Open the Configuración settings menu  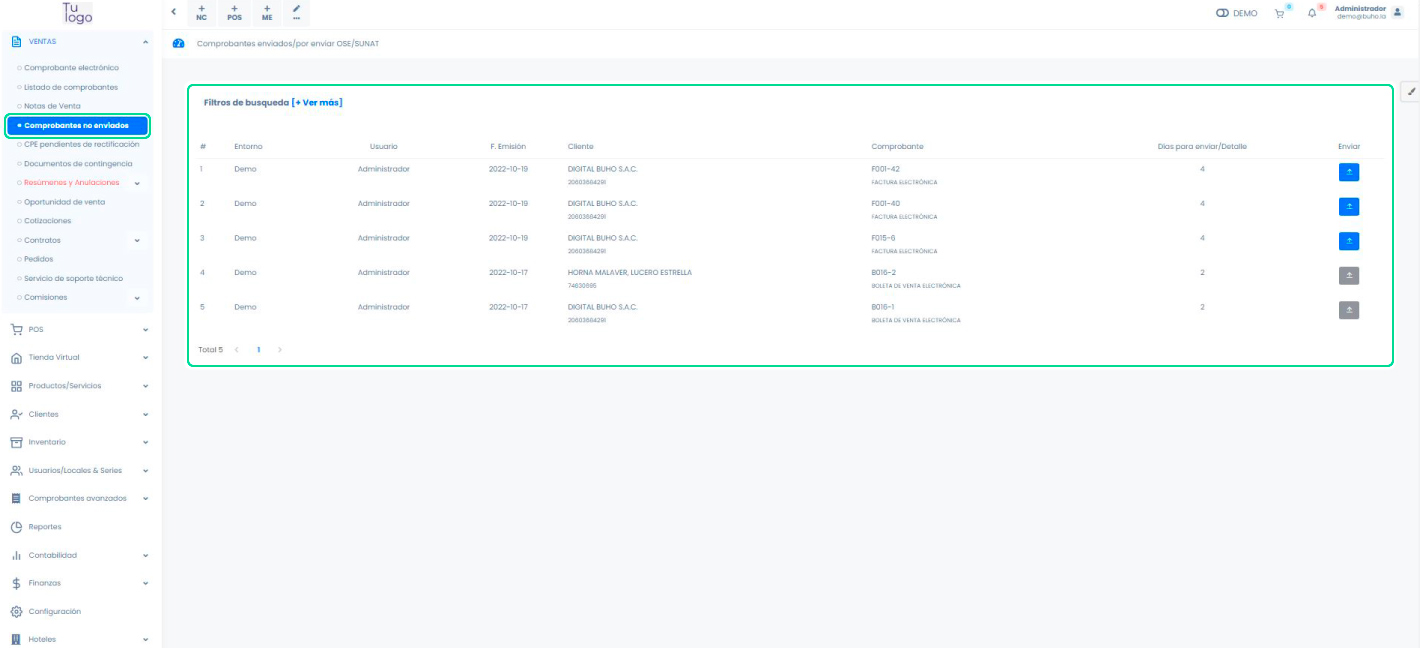(x=54, y=611)
